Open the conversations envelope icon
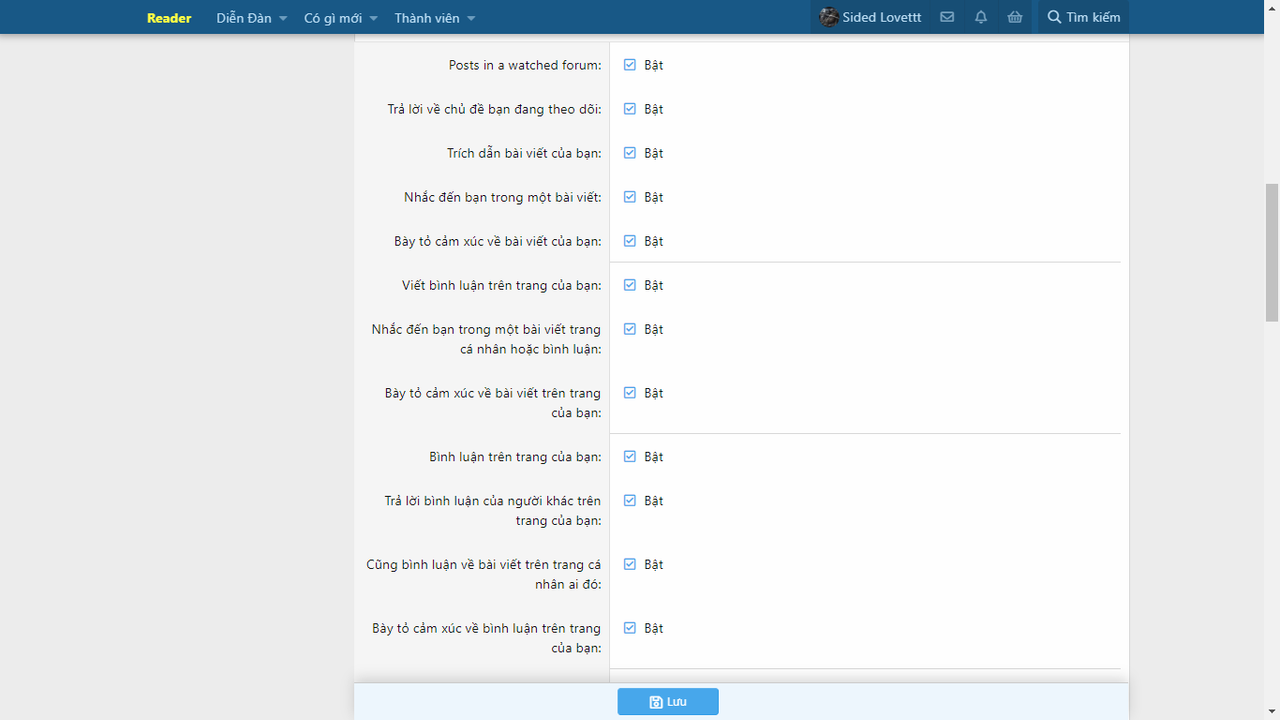The width and height of the screenshot is (1280, 720). point(947,17)
